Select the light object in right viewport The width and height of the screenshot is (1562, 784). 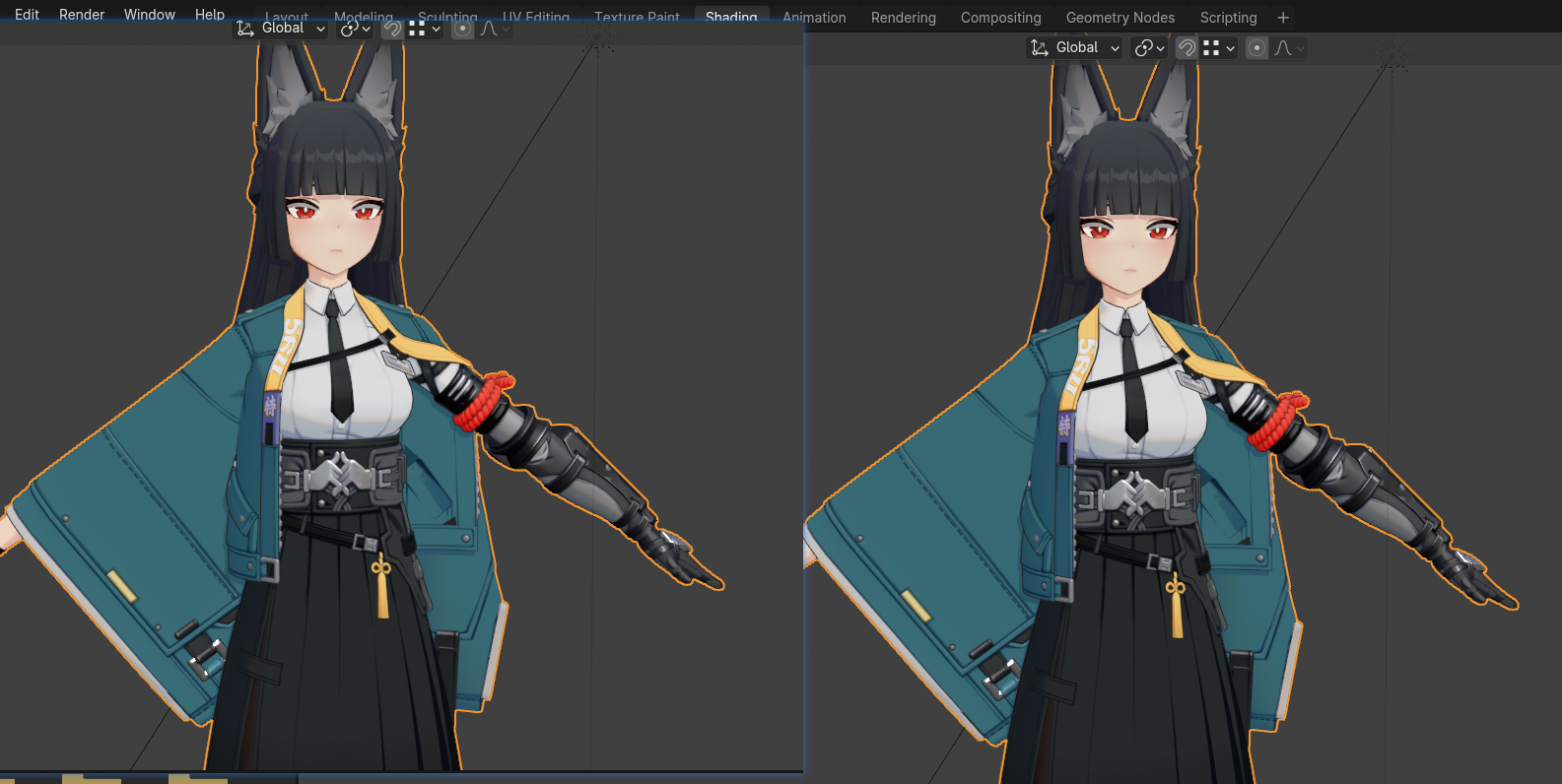click(1392, 53)
